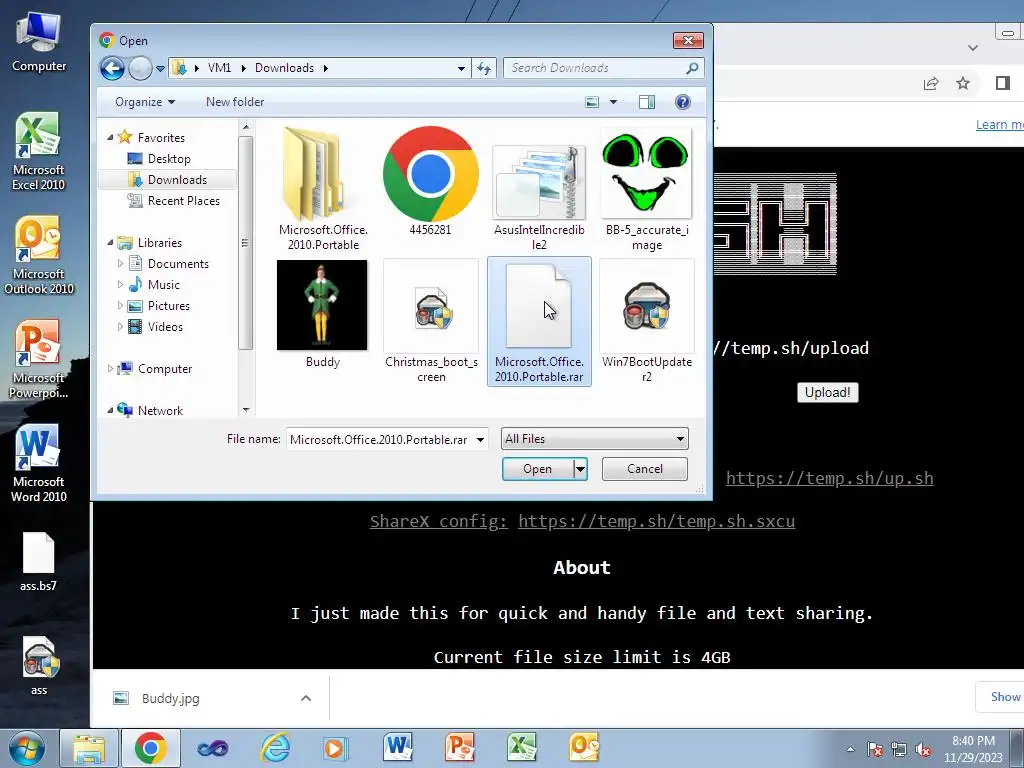Open Windows Explorer from taskbar

tap(89, 748)
